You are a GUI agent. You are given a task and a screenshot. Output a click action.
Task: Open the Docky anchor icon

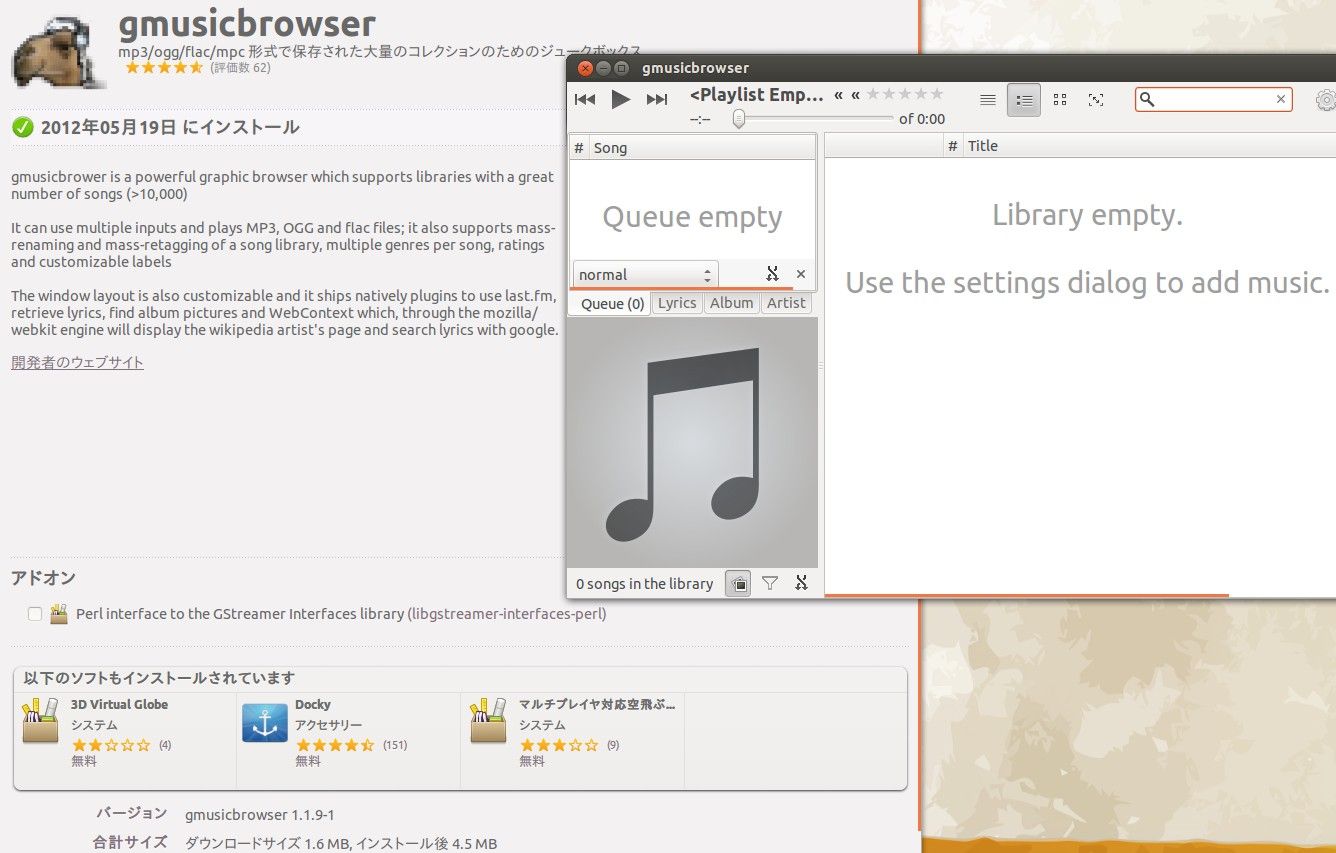(x=265, y=723)
